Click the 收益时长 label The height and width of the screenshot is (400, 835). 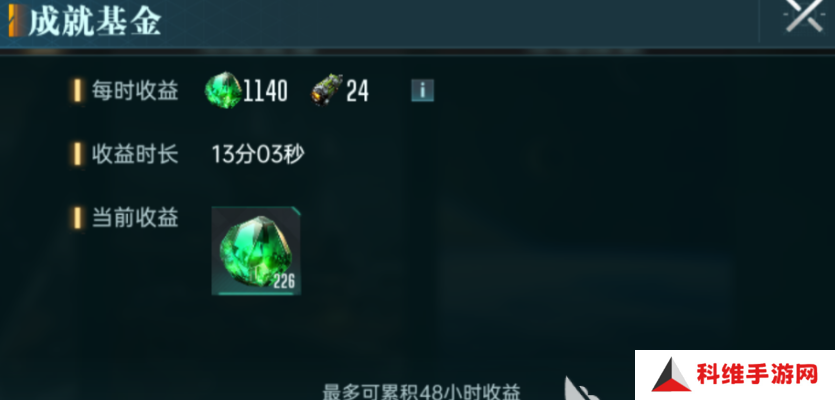tap(135, 154)
